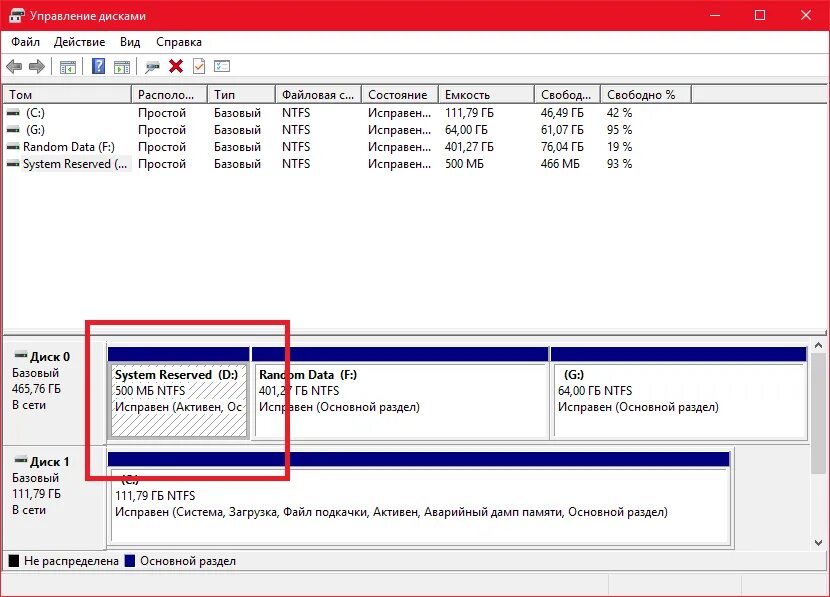Sort by the Состояние column header
The width and height of the screenshot is (830, 597).
[400, 95]
